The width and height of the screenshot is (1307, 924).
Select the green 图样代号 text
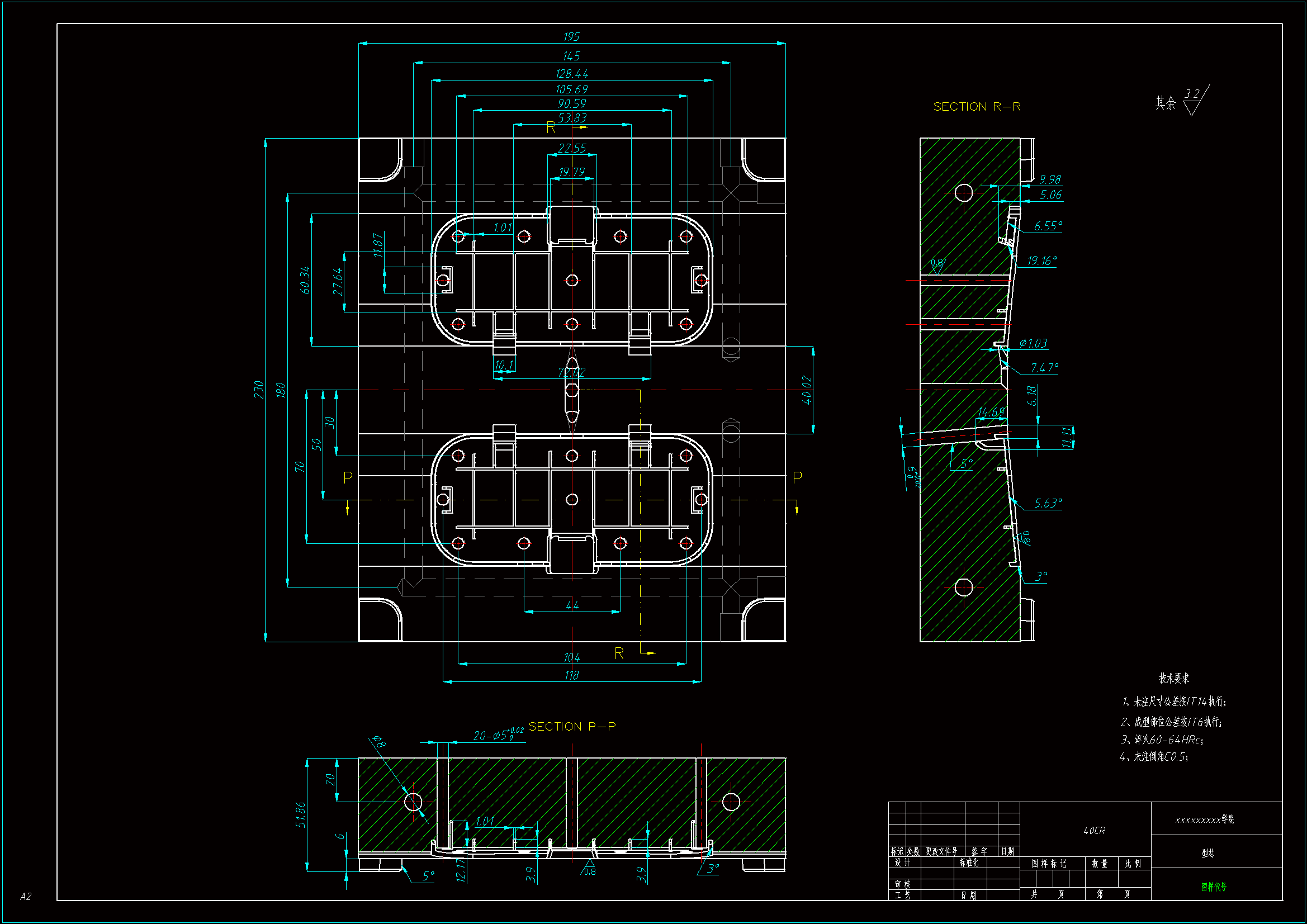[1213, 887]
